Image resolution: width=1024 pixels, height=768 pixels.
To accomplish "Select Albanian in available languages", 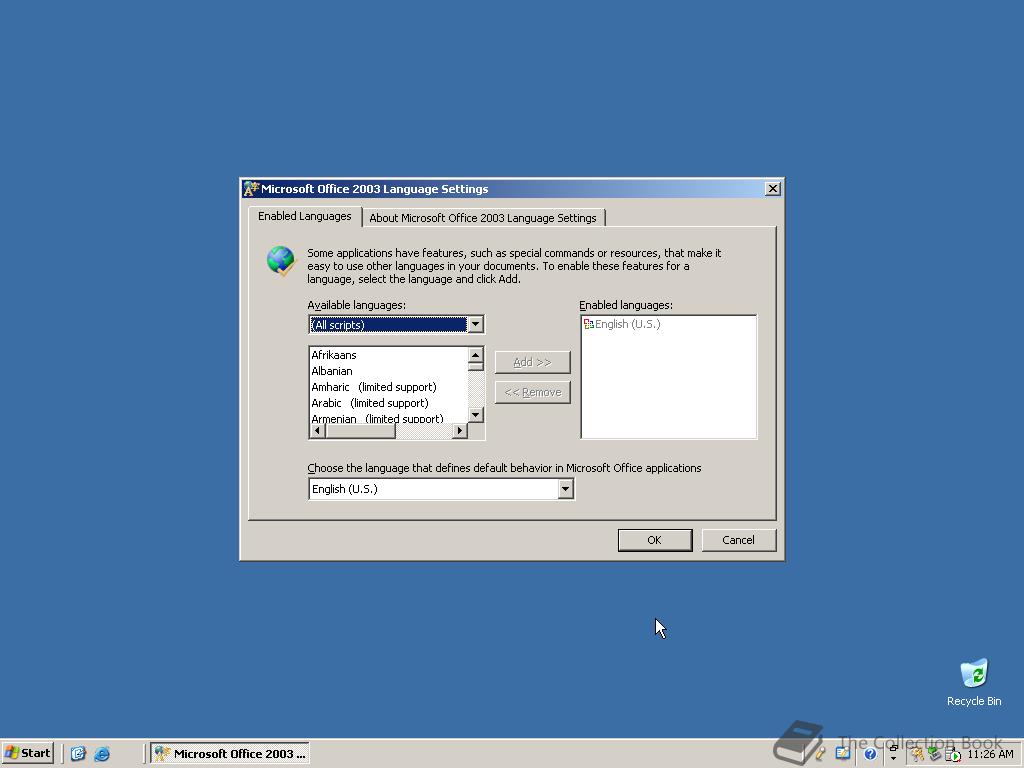I will [389, 371].
